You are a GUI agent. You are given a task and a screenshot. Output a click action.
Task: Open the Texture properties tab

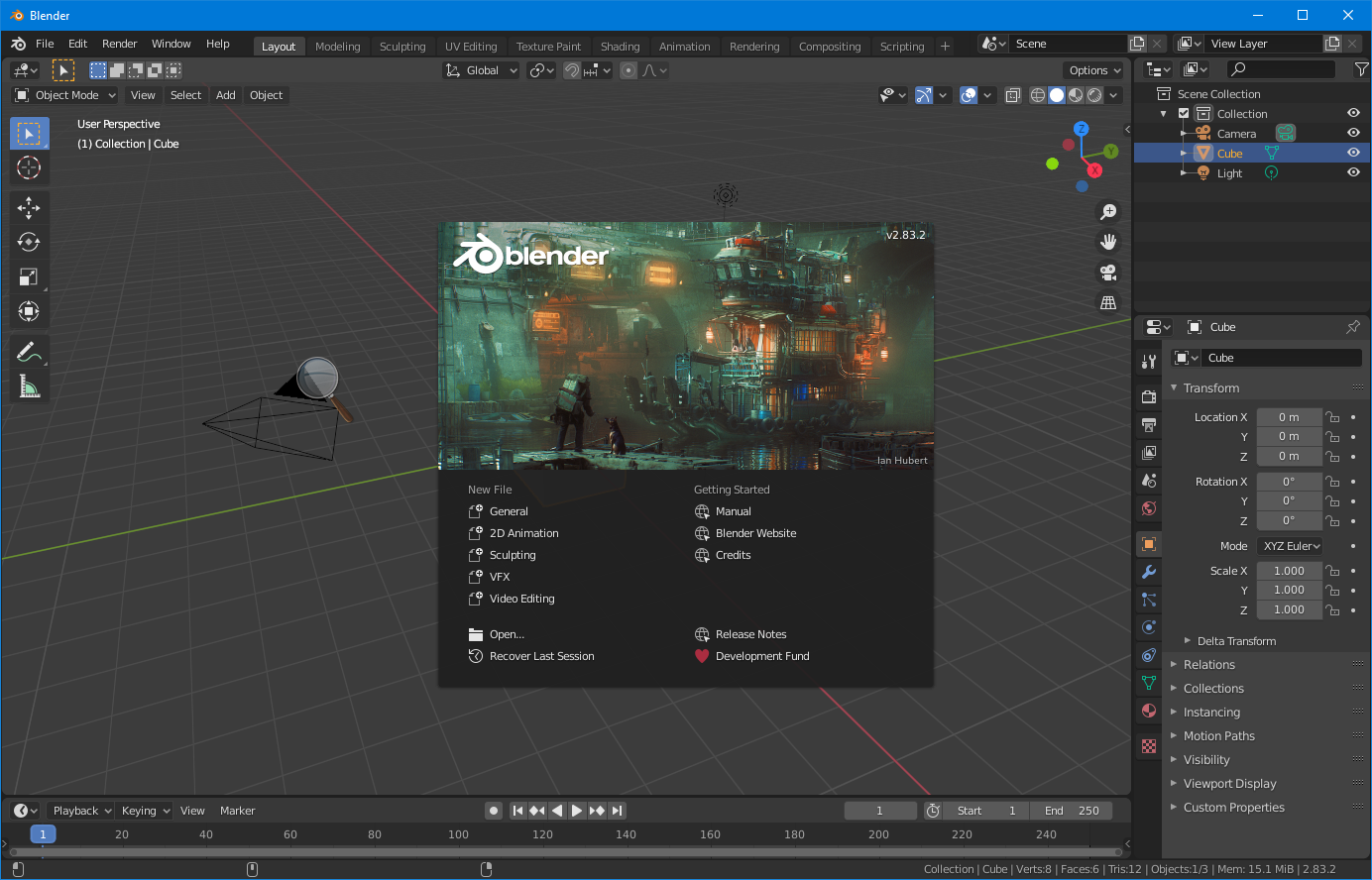coord(1149,746)
